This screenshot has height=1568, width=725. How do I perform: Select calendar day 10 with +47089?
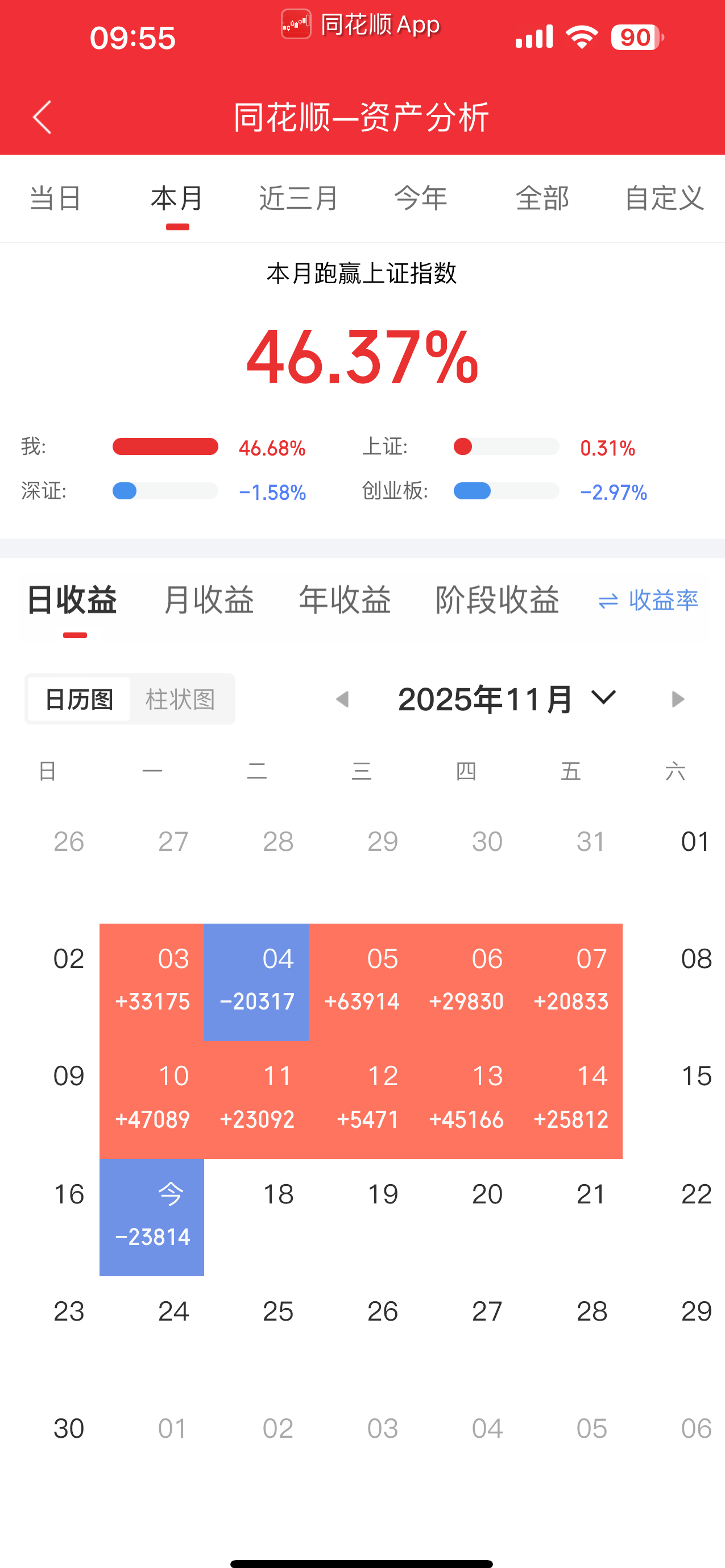pos(152,1099)
